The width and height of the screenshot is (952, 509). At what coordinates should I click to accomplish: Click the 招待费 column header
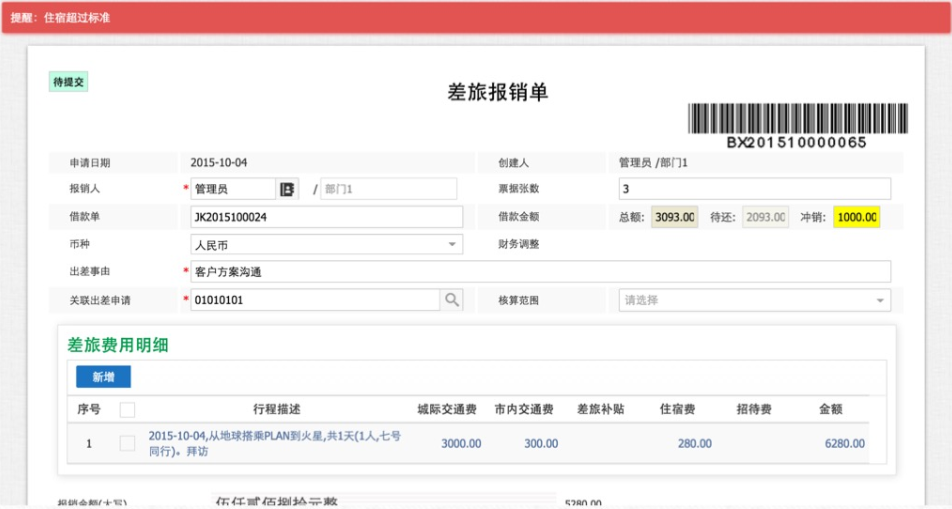click(754, 409)
